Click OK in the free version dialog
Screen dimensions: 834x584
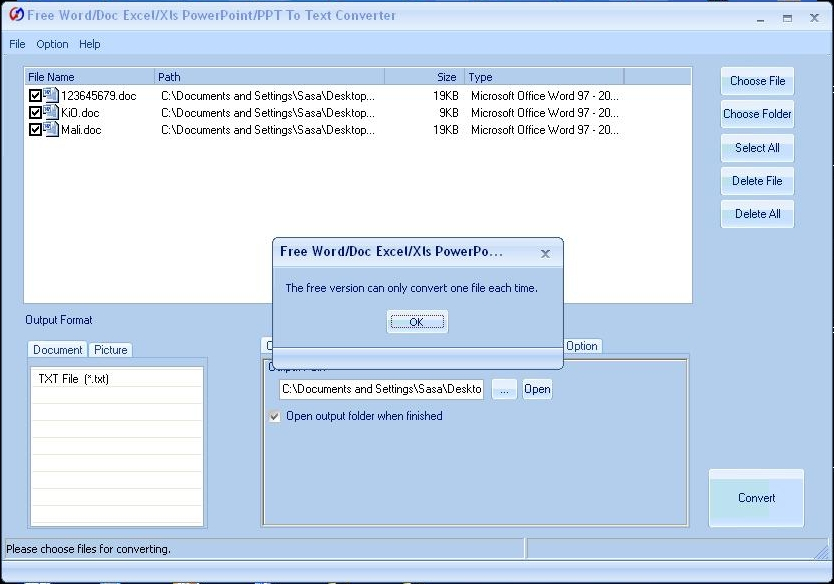pos(417,322)
